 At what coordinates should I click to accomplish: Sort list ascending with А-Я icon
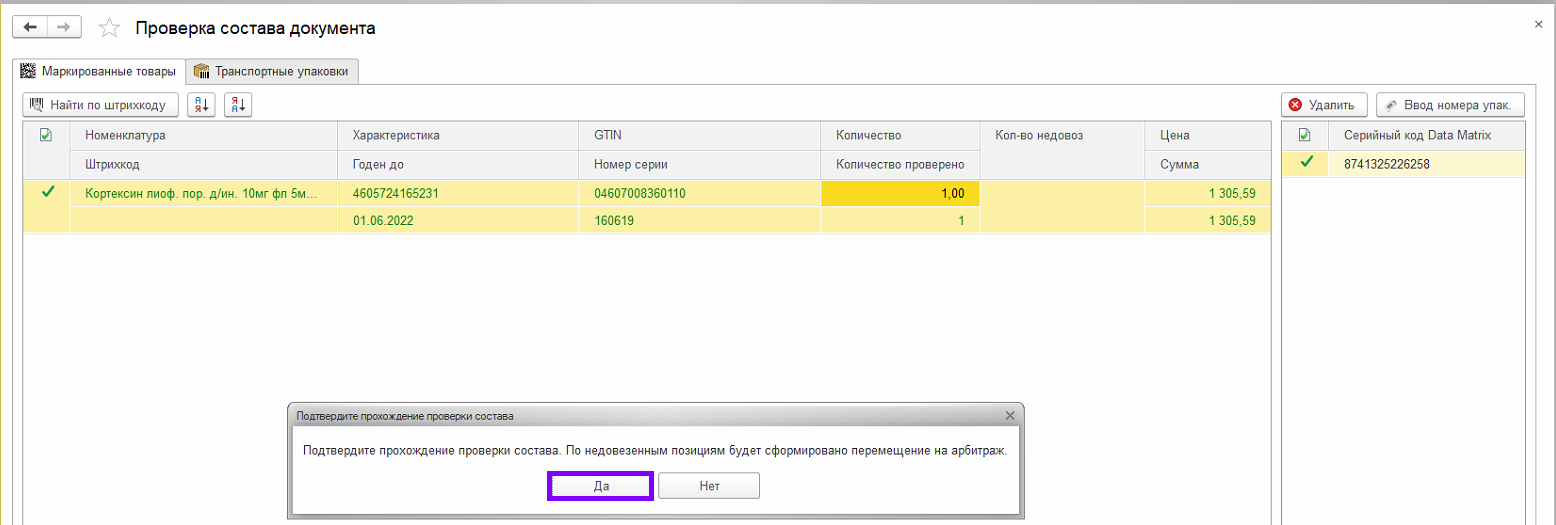click(201, 105)
